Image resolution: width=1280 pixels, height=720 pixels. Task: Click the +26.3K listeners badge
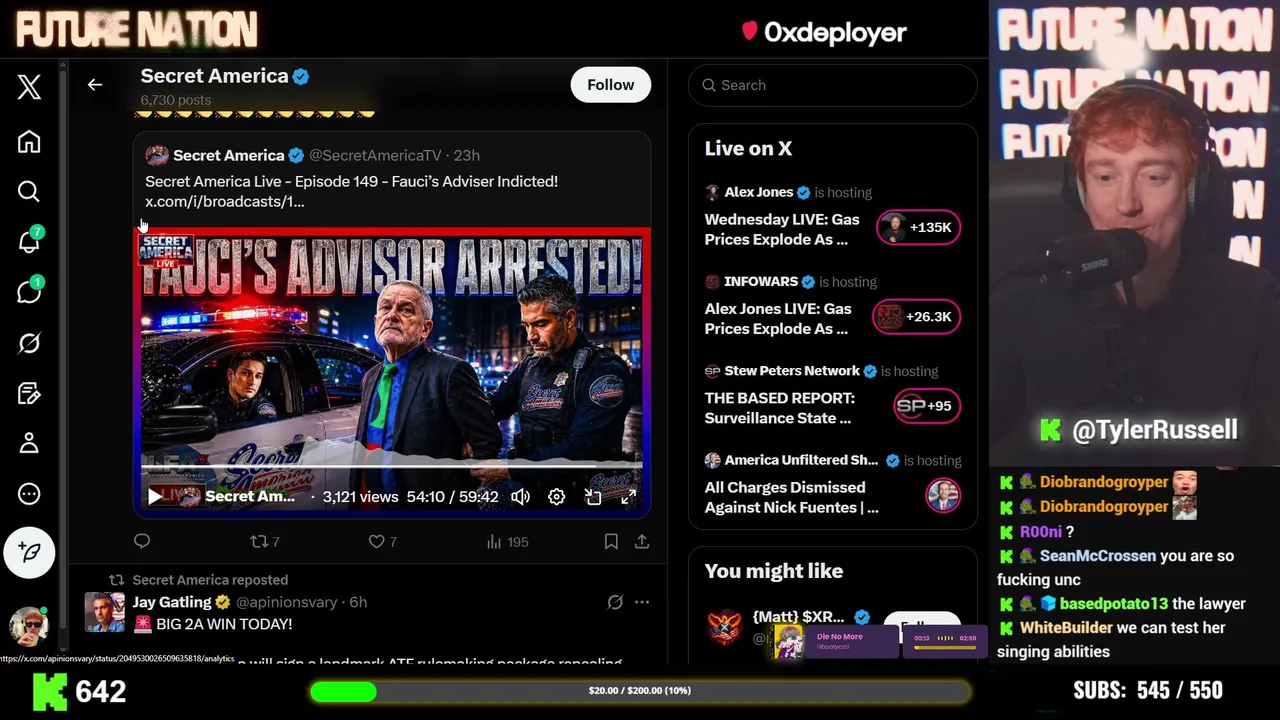click(916, 316)
